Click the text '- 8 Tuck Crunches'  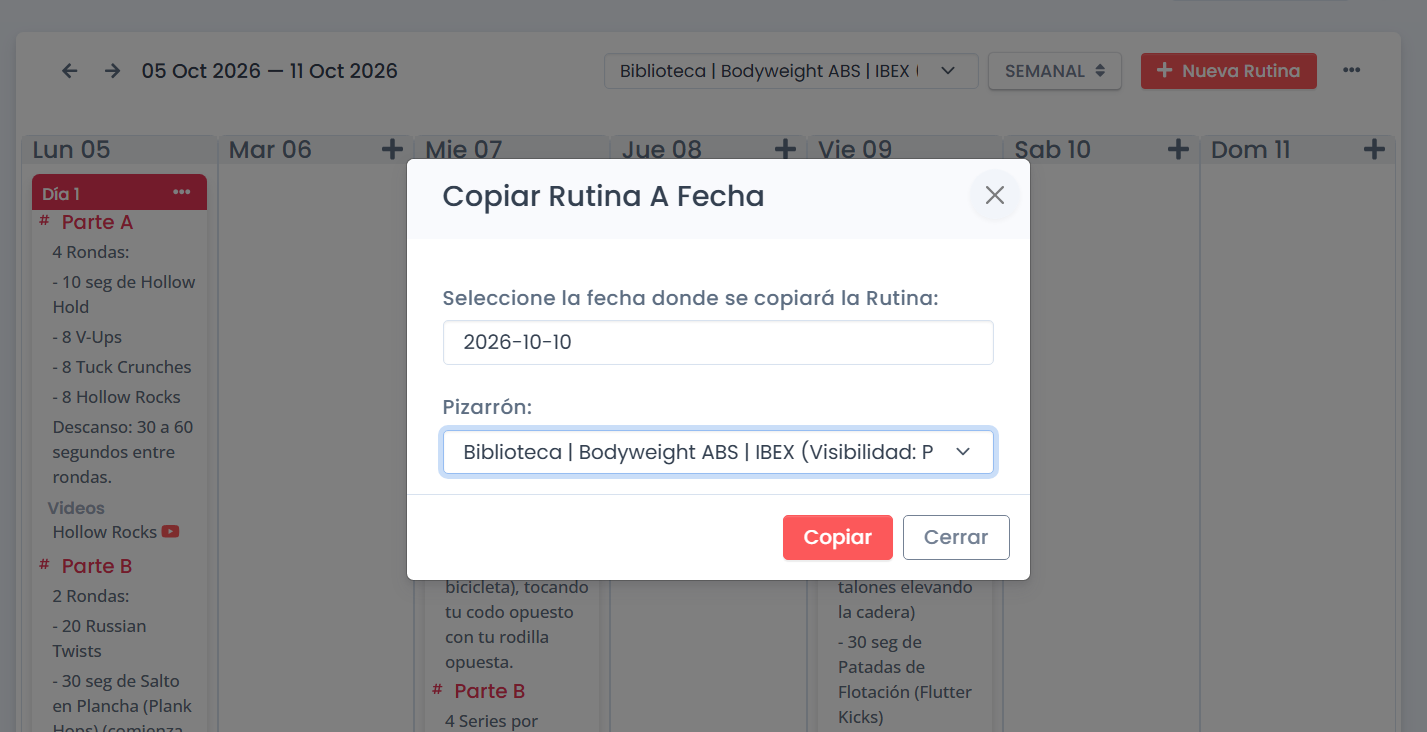122,367
